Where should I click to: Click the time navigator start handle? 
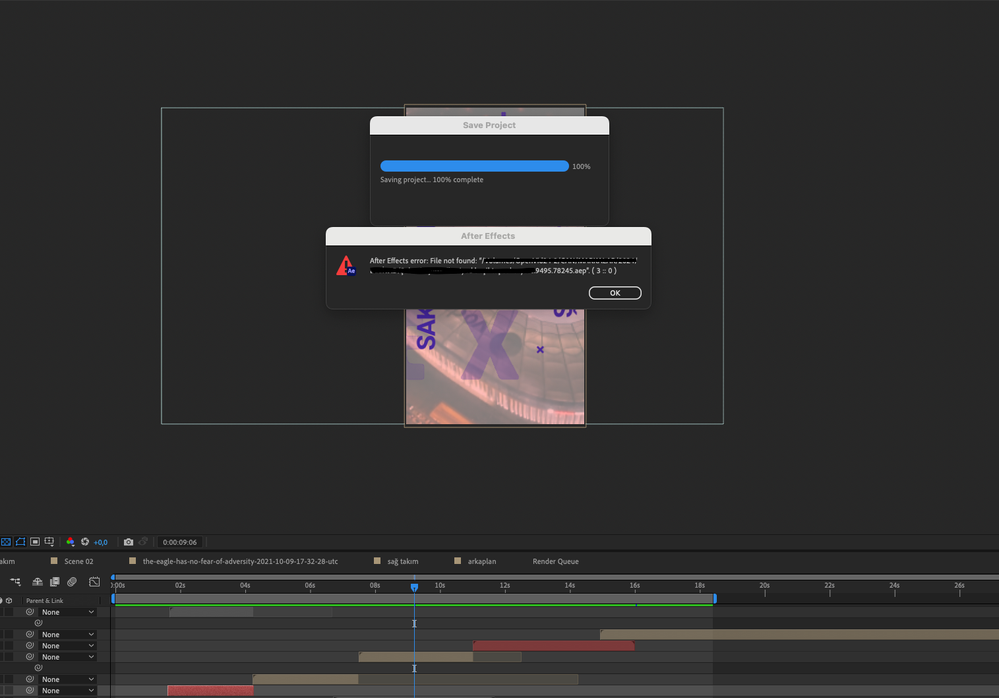point(113,577)
